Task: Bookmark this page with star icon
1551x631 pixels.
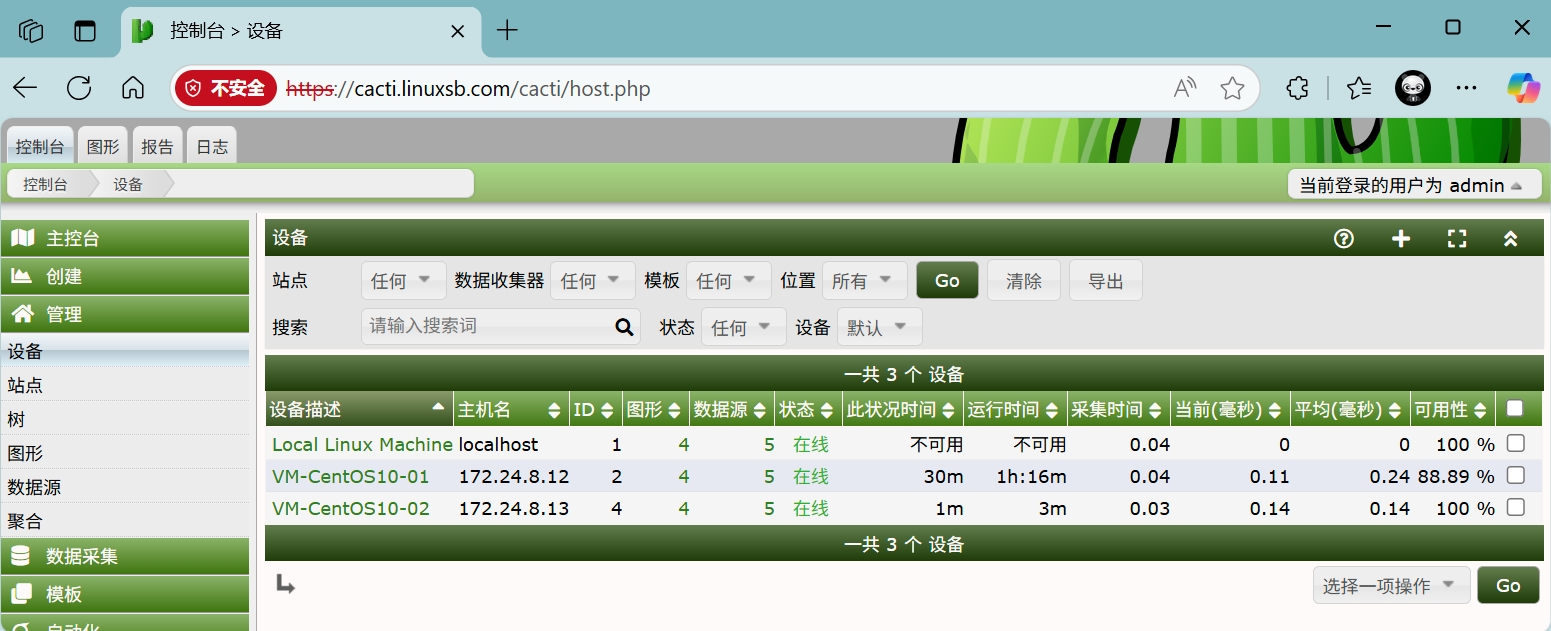Action: click(1232, 88)
